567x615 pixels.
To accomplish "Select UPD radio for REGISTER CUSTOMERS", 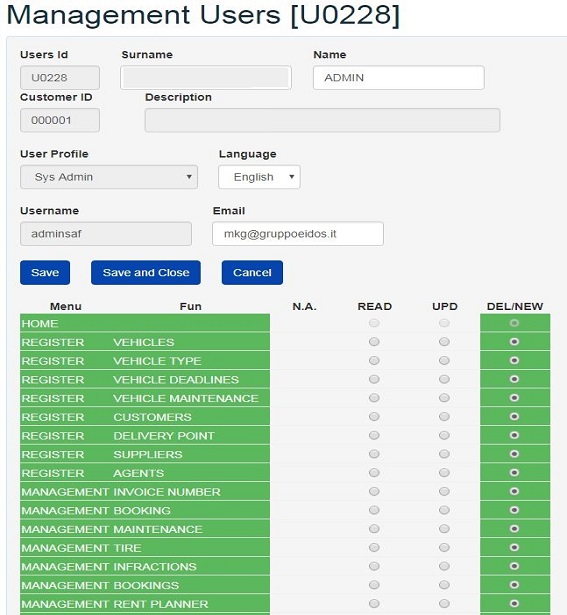I will 444,417.
